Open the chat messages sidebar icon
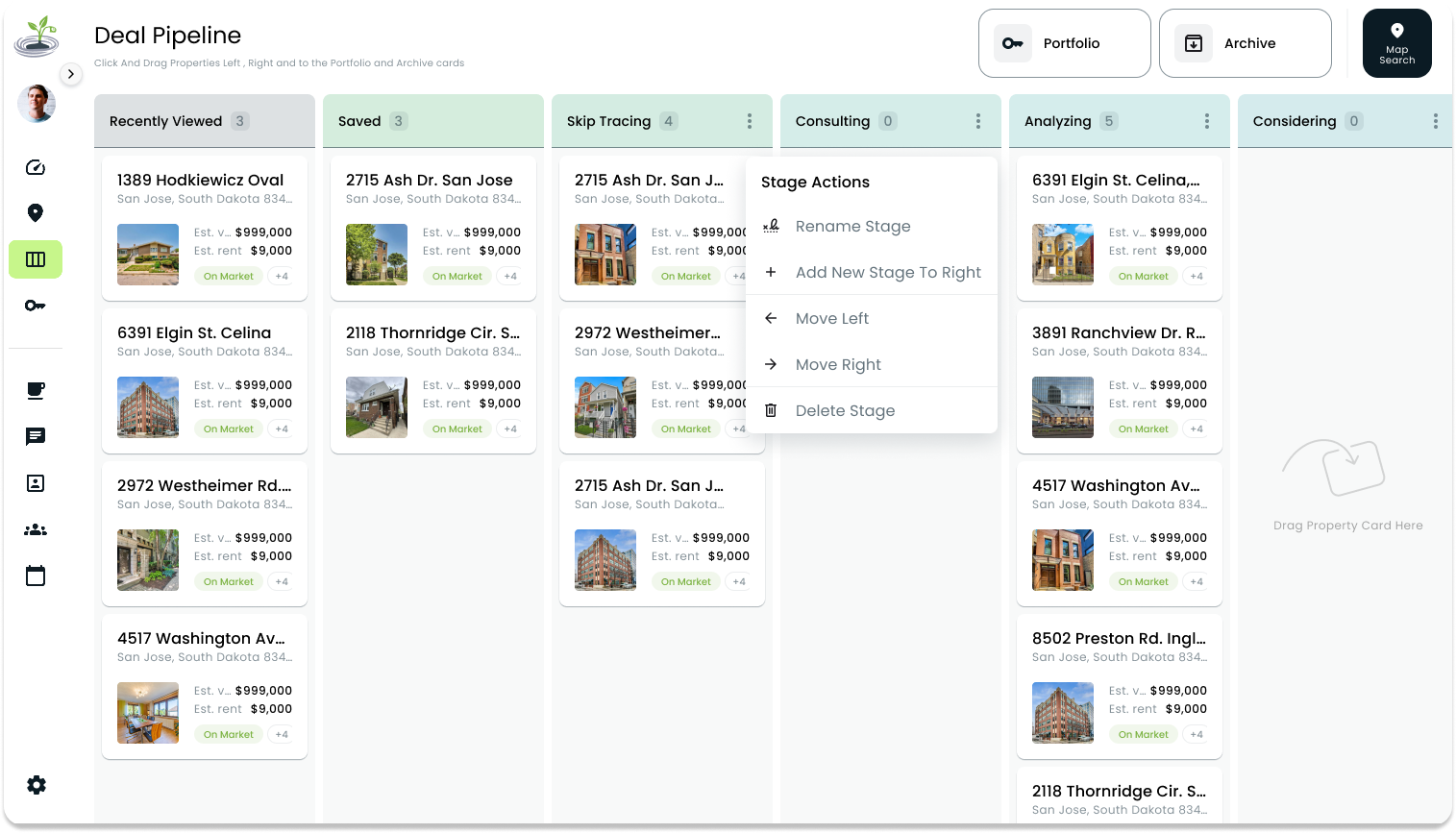The width and height of the screenshot is (1456, 833). click(x=36, y=436)
